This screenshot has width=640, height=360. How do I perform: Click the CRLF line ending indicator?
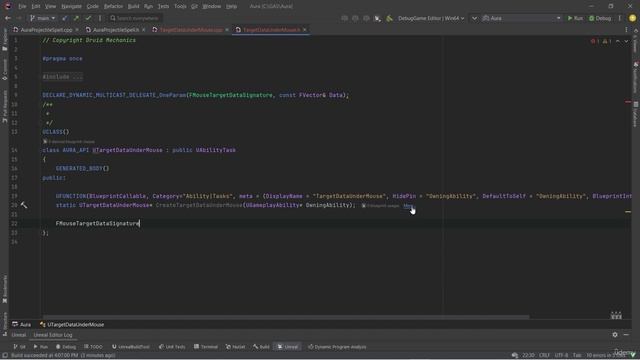(544, 356)
